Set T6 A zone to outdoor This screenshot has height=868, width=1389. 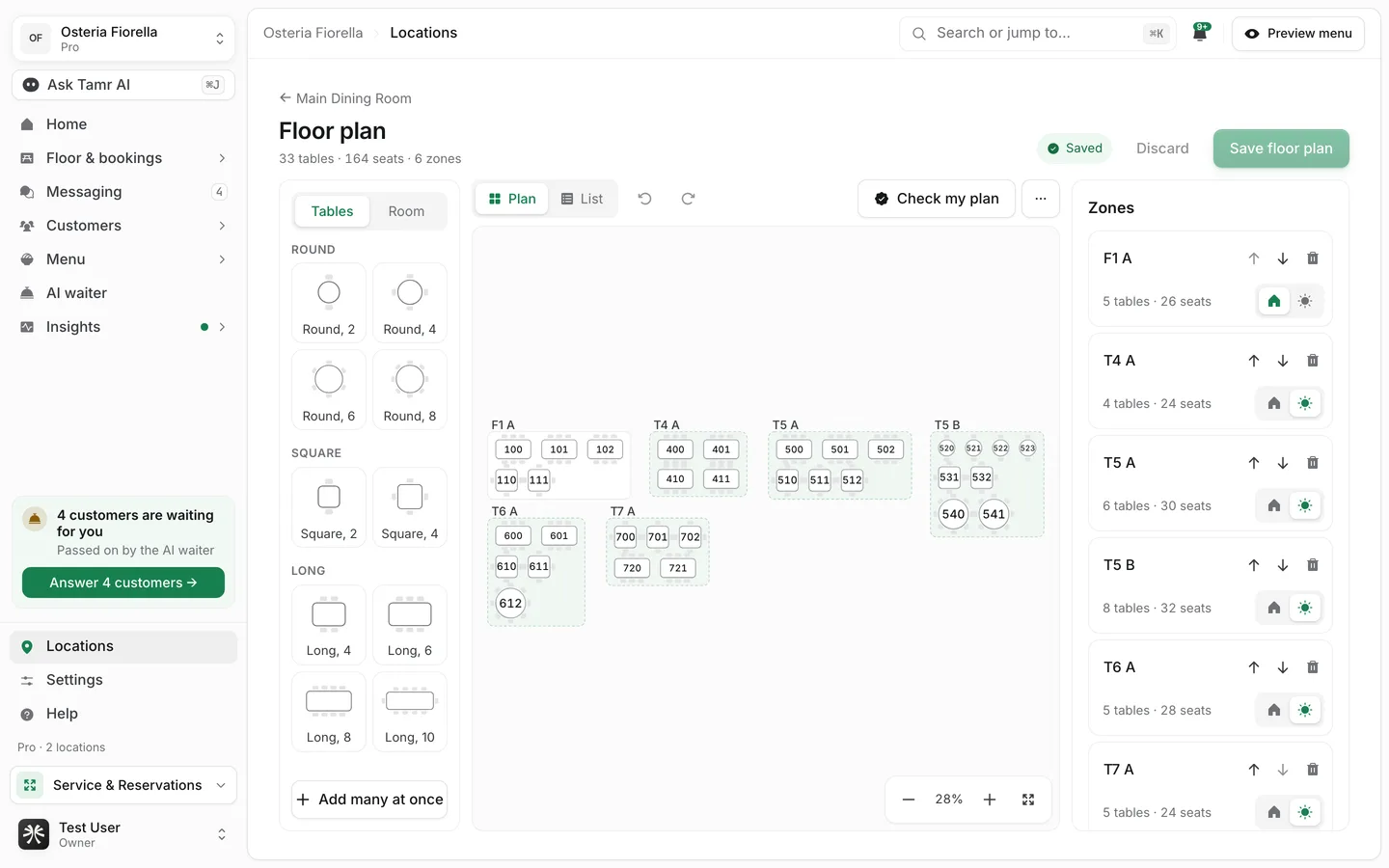[1304, 710]
